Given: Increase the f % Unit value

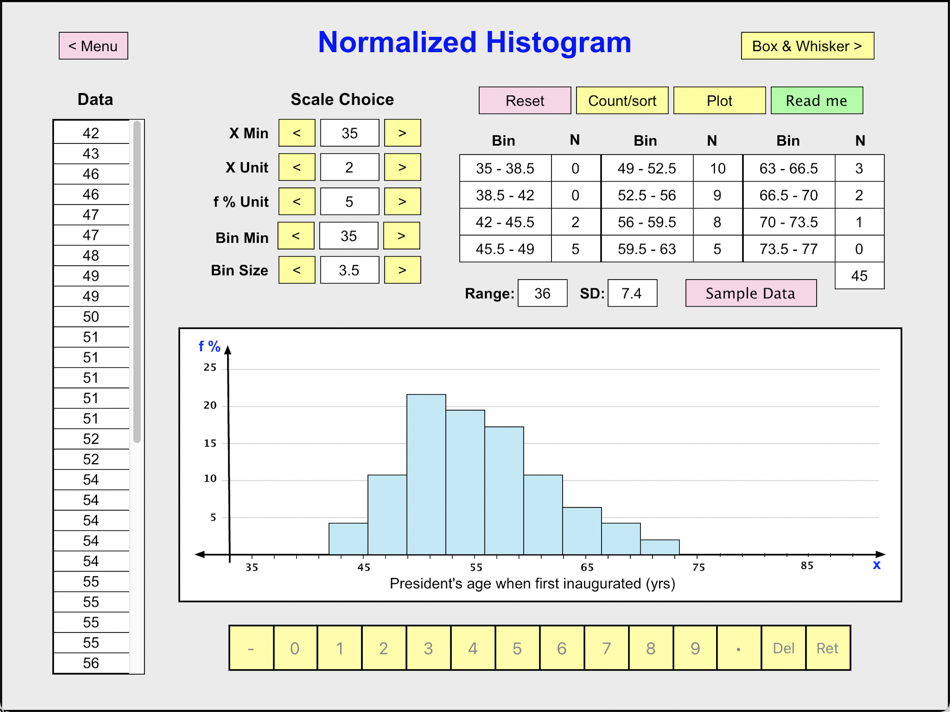Looking at the screenshot, I should tap(403, 201).
